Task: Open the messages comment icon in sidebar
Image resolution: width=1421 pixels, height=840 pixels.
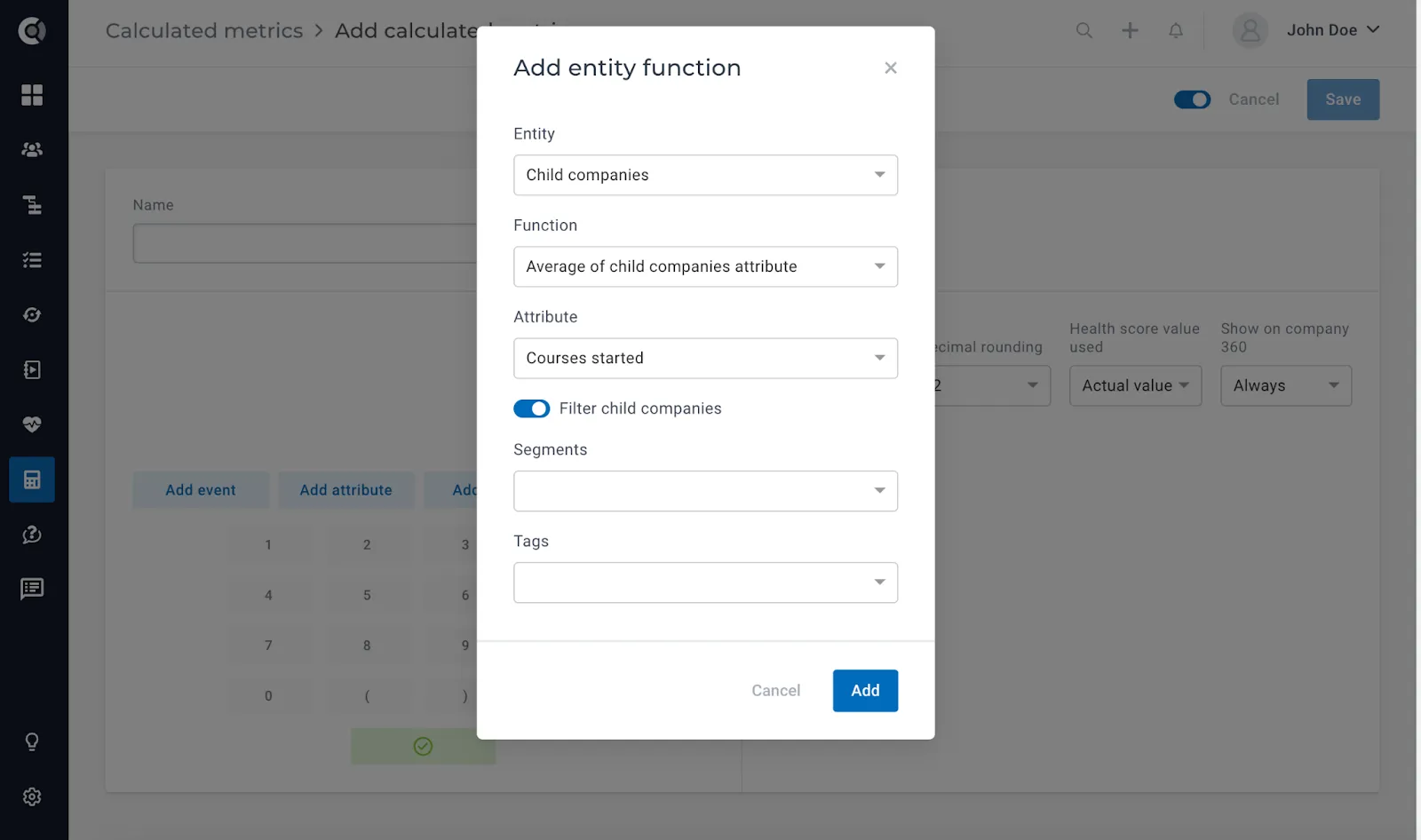Action: click(32, 589)
